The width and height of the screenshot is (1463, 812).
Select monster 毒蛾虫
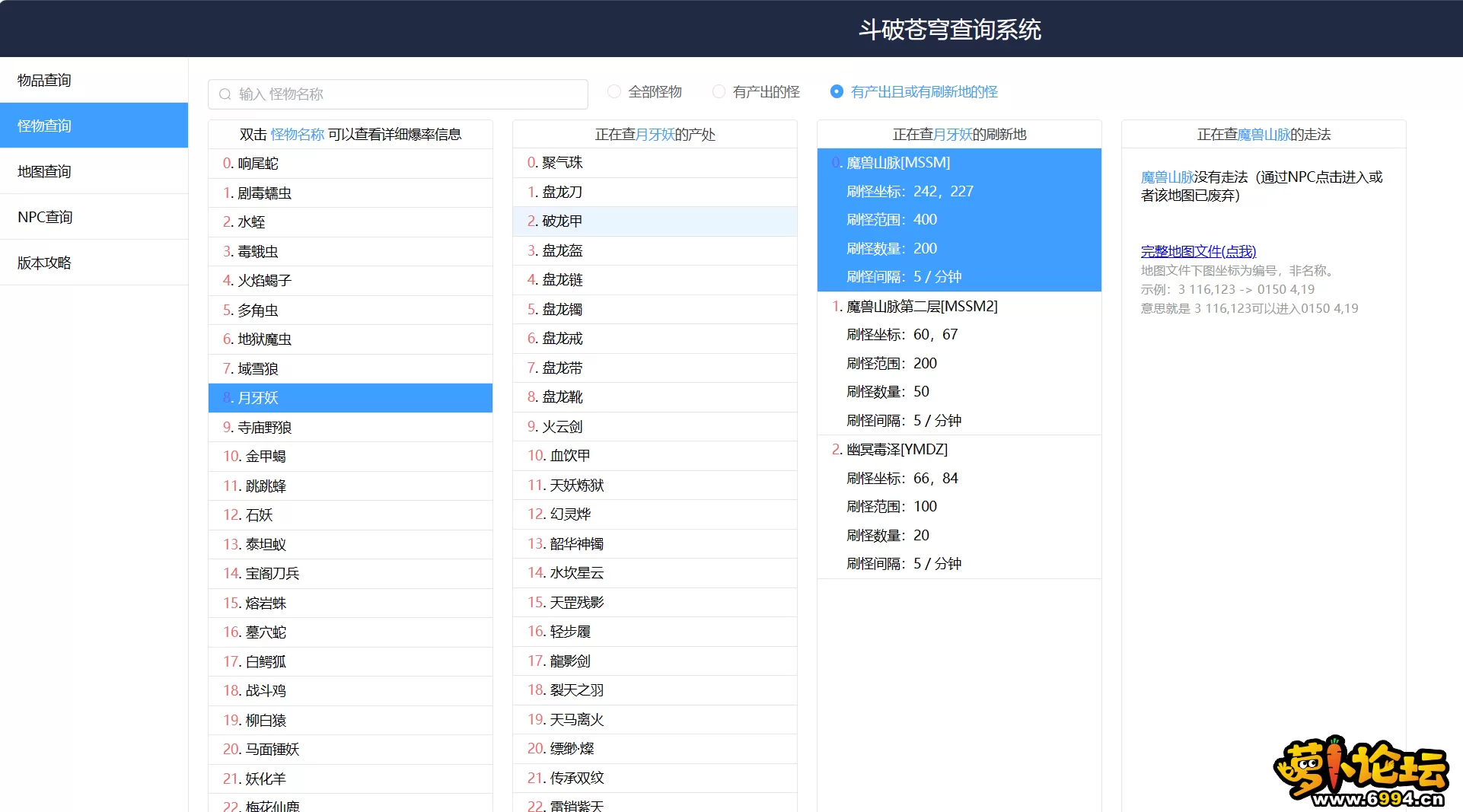(x=350, y=252)
